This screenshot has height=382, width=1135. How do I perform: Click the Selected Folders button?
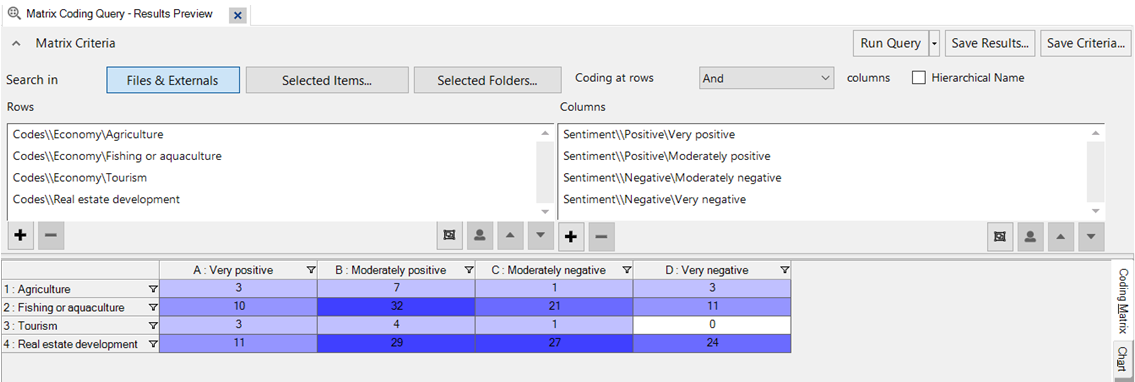[x=487, y=80]
